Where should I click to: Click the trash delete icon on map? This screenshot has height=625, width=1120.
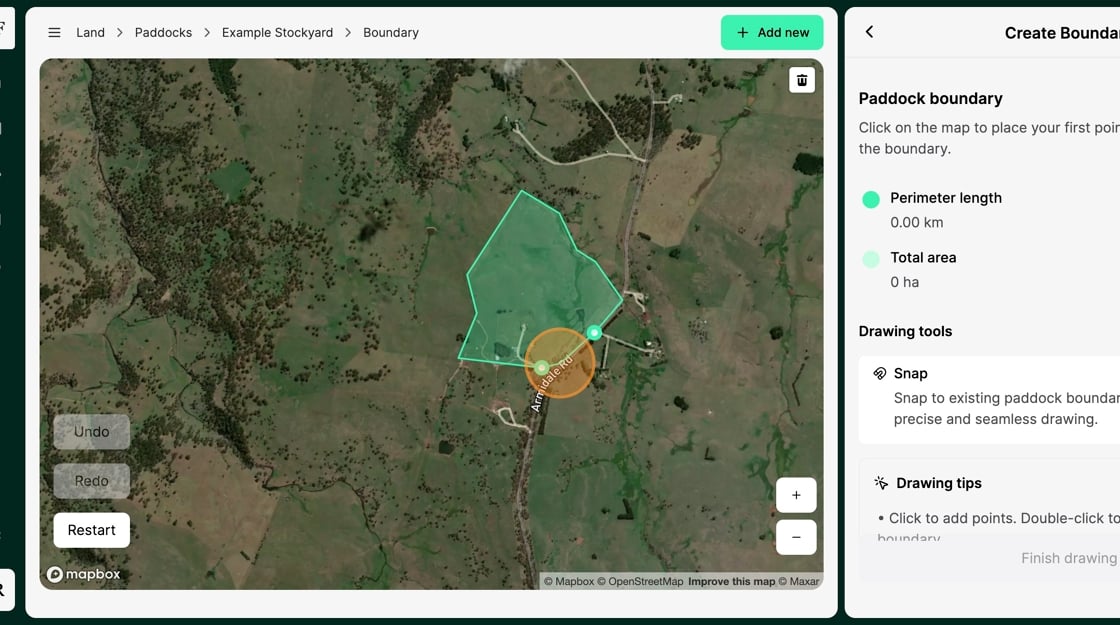pos(801,80)
